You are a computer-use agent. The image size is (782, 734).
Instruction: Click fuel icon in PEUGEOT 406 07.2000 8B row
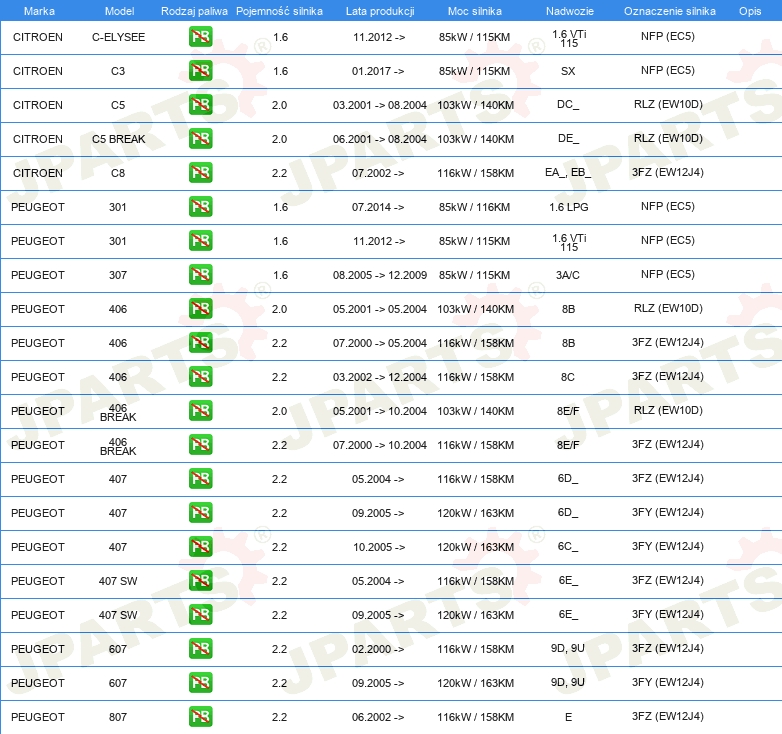(200, 343)
